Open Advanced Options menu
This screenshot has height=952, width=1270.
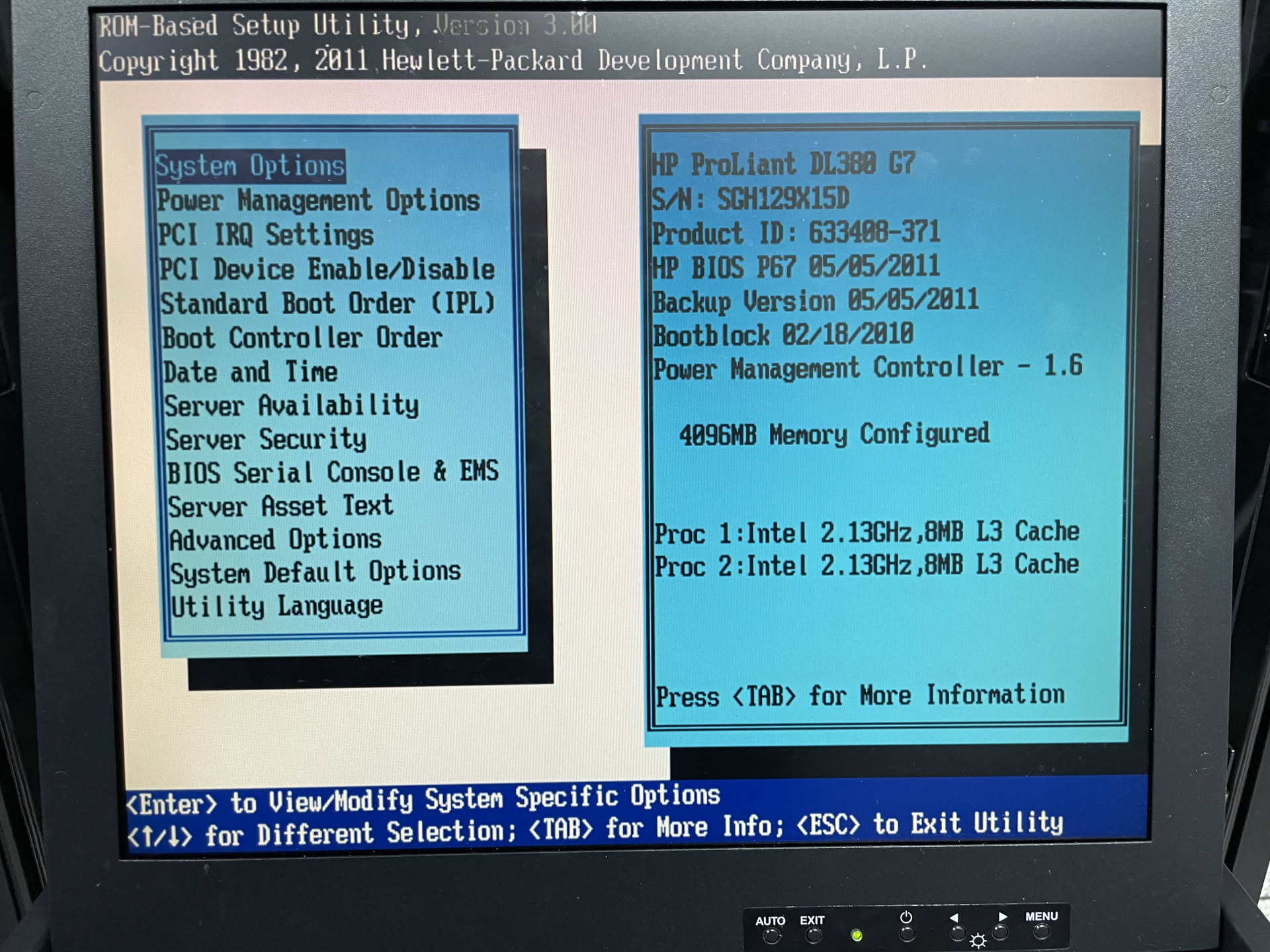[276, 540]
